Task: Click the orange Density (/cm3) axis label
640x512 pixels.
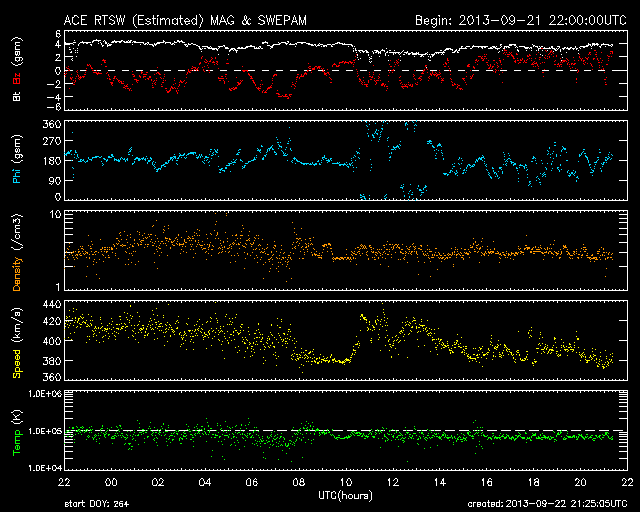Action: 16,250
